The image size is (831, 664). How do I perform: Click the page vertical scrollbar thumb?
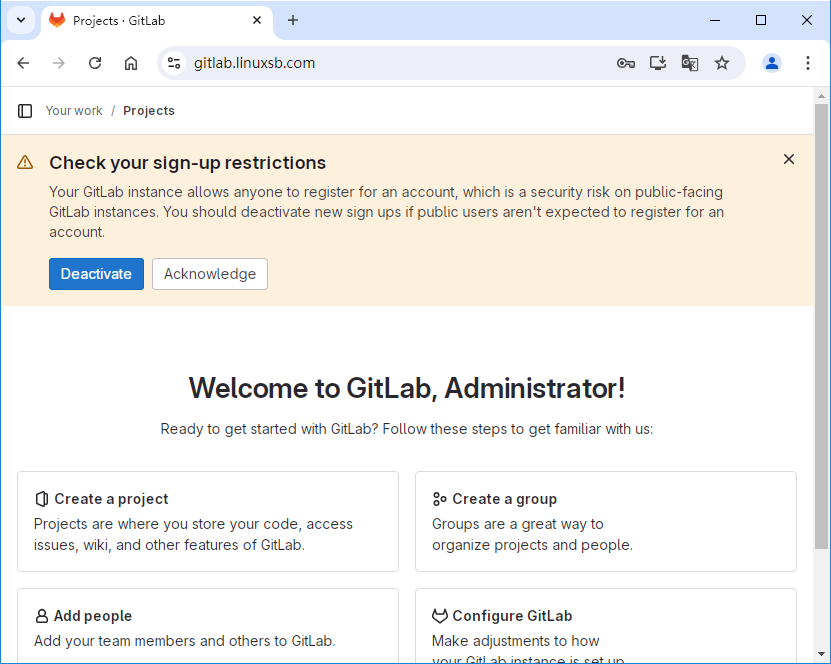tap(821, 326)
